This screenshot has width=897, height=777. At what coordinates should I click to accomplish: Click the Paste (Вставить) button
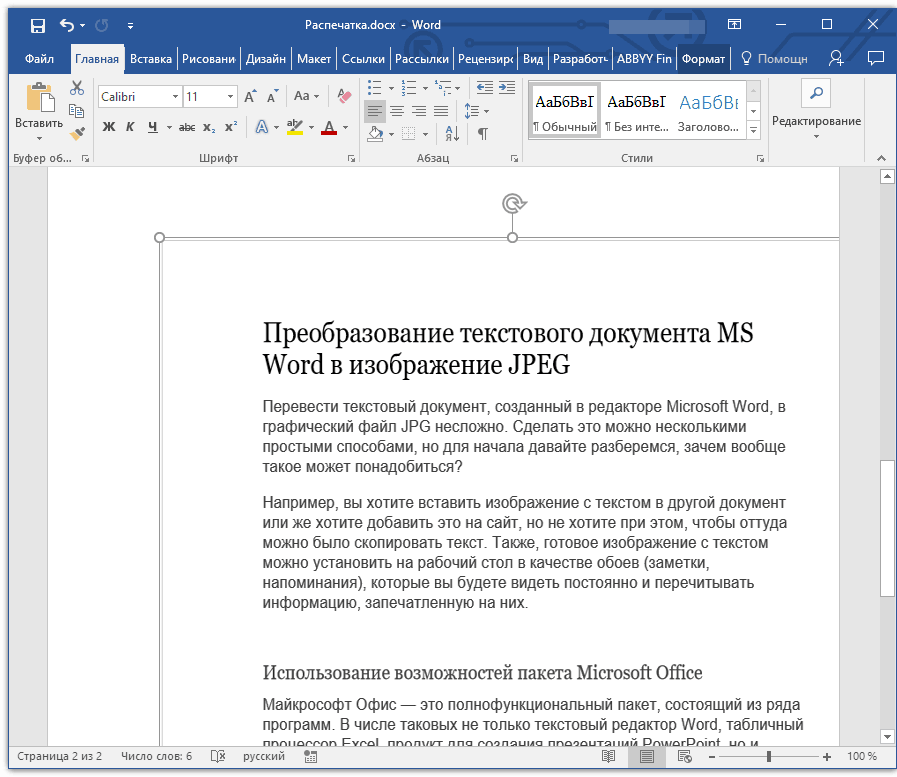click(x=39, y=112)
